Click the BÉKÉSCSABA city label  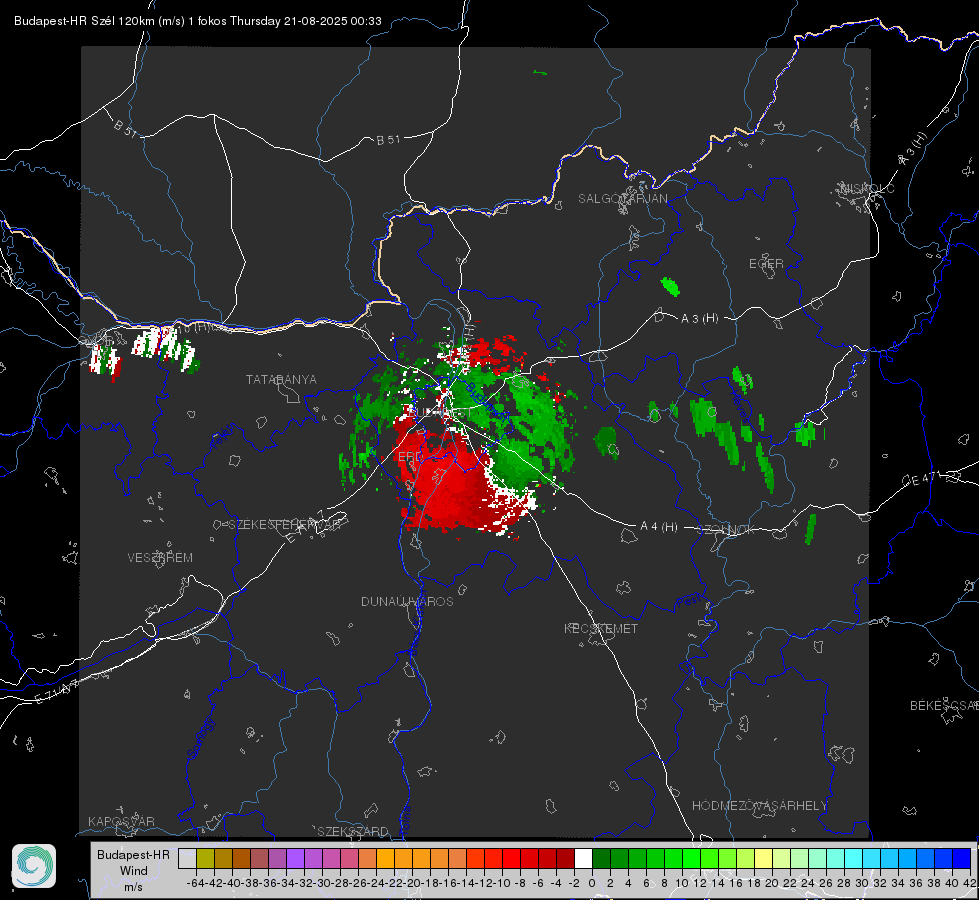point(944,705)
